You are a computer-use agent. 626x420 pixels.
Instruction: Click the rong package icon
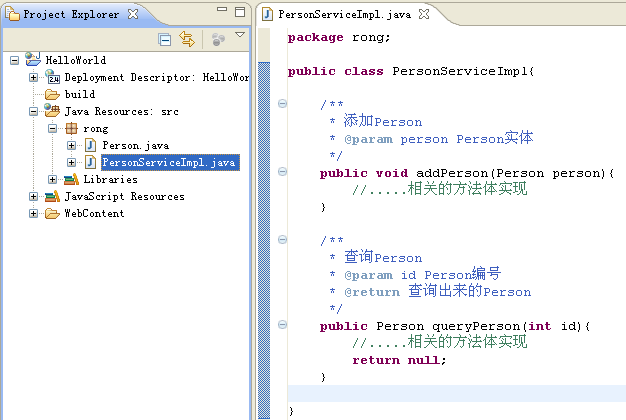click(x=71, y=129)
